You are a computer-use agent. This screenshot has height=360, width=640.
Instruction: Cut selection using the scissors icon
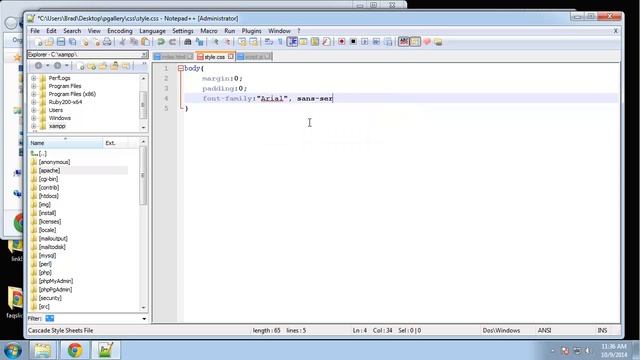[122, 42]
